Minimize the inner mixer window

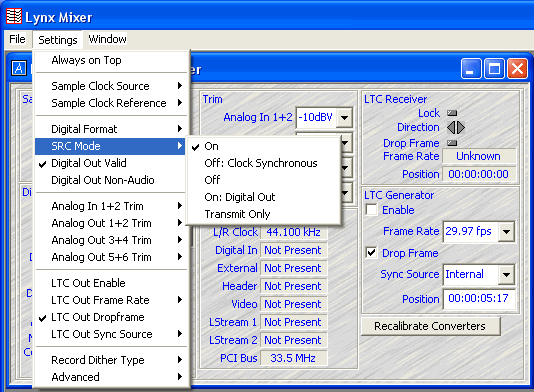[471, 69]
